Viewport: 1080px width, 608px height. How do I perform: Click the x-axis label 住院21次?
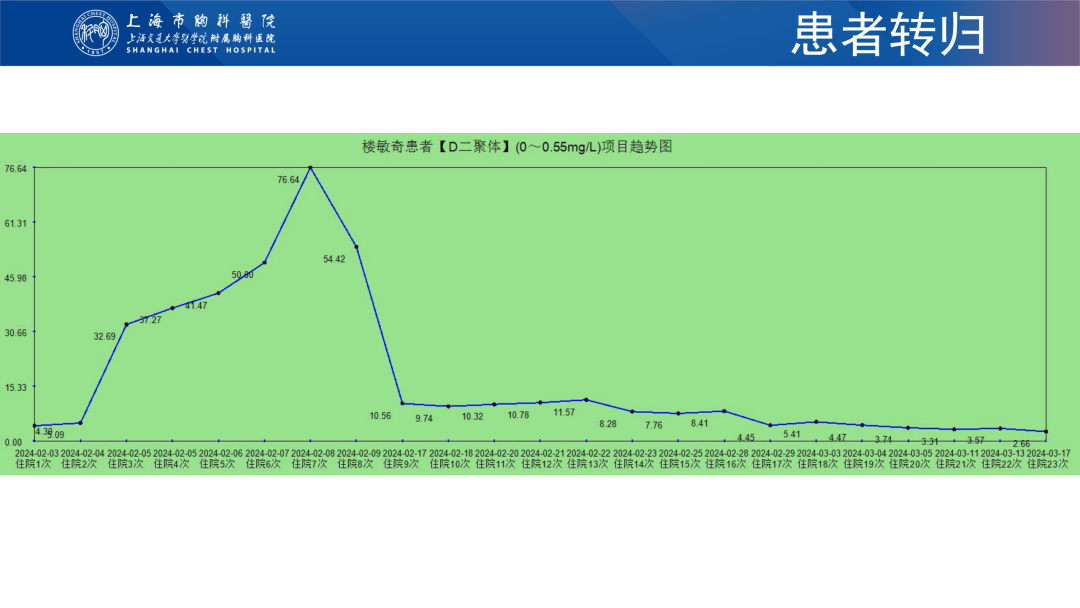coord(956,464)
